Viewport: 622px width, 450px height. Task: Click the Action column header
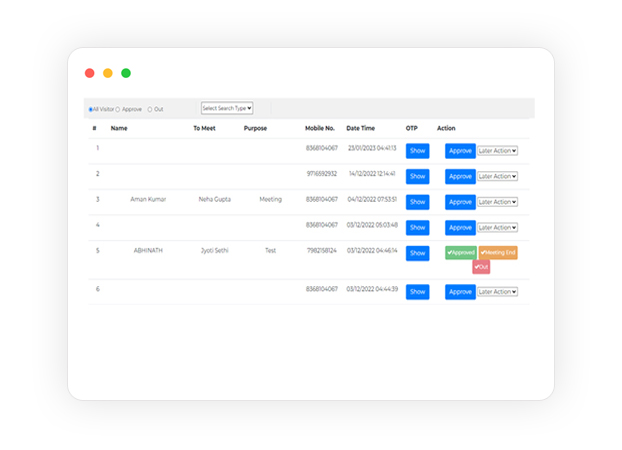pos(446,128)
